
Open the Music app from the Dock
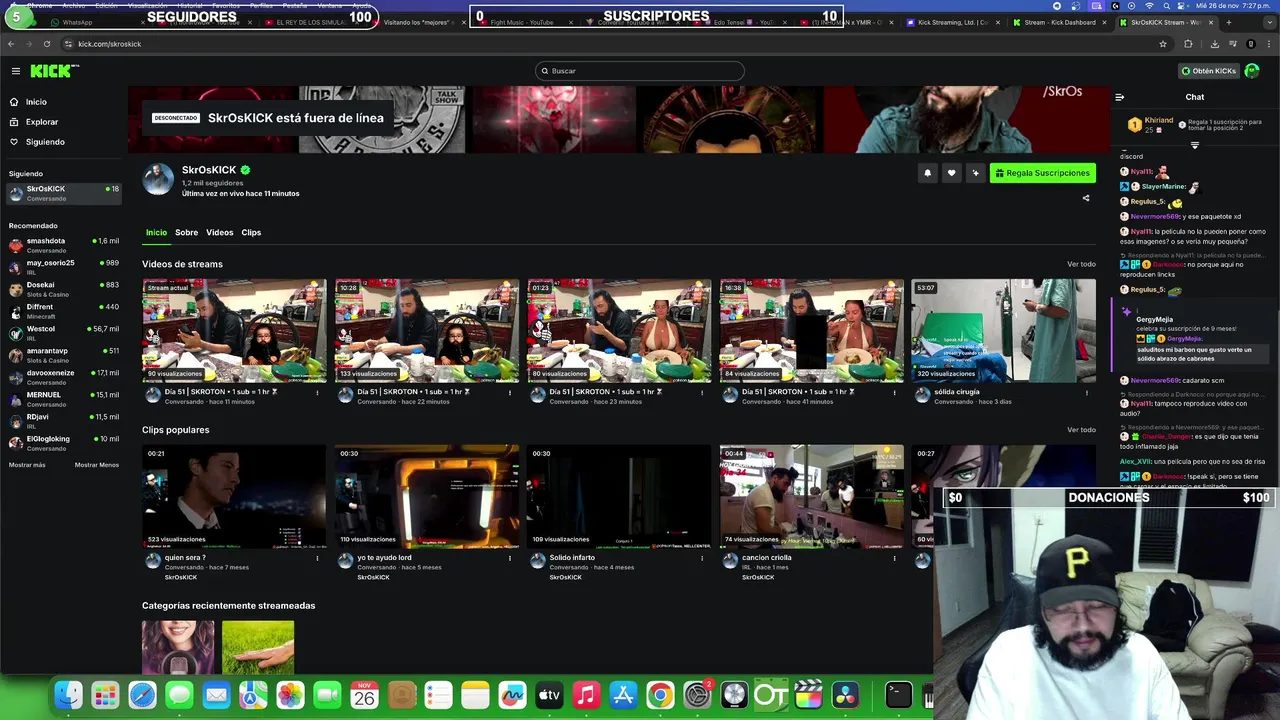(x=586, y=695)
